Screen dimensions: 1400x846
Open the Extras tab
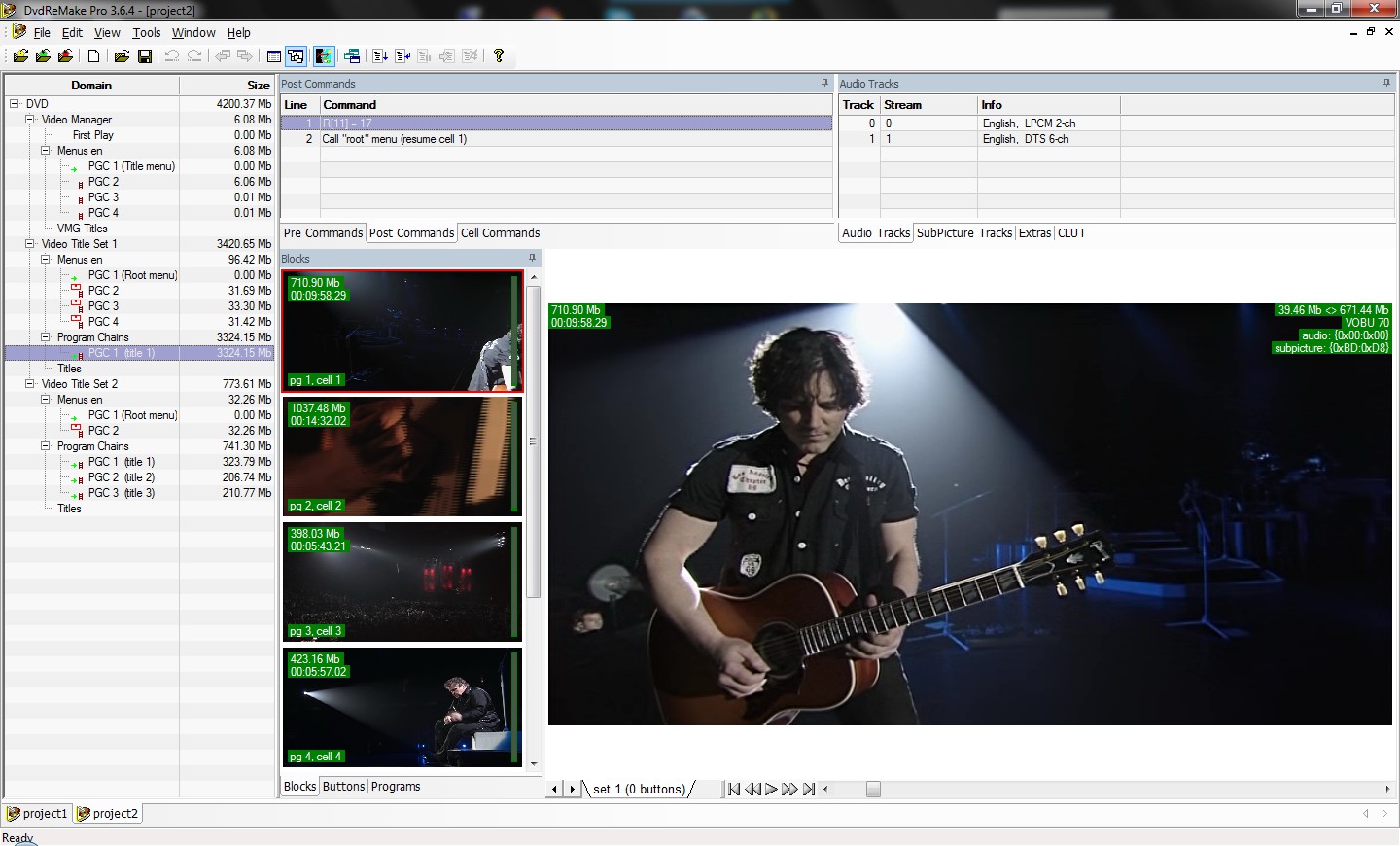1034,233
